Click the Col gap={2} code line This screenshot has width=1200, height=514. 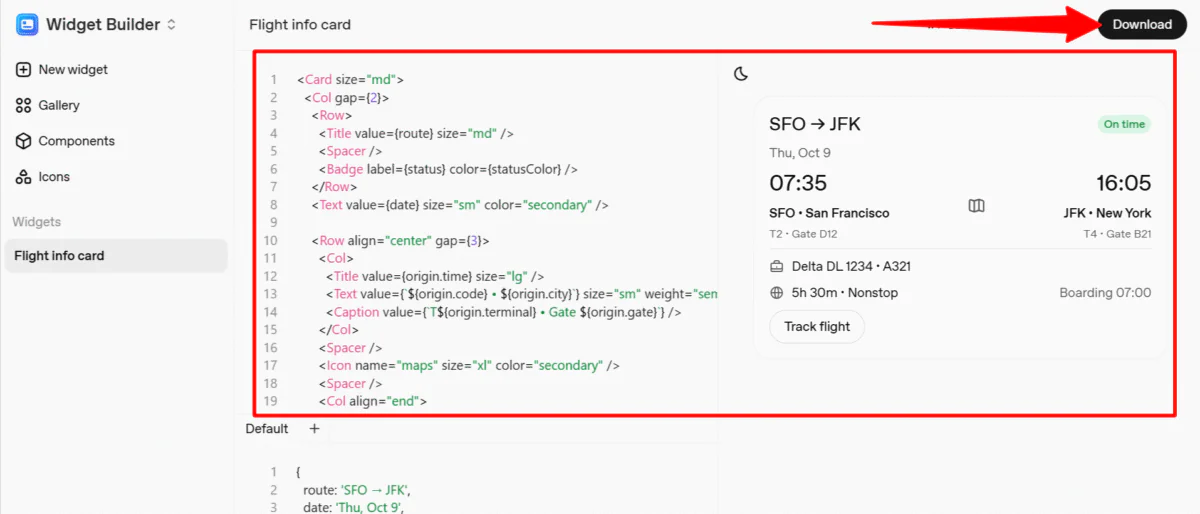[x=347, y=98]
